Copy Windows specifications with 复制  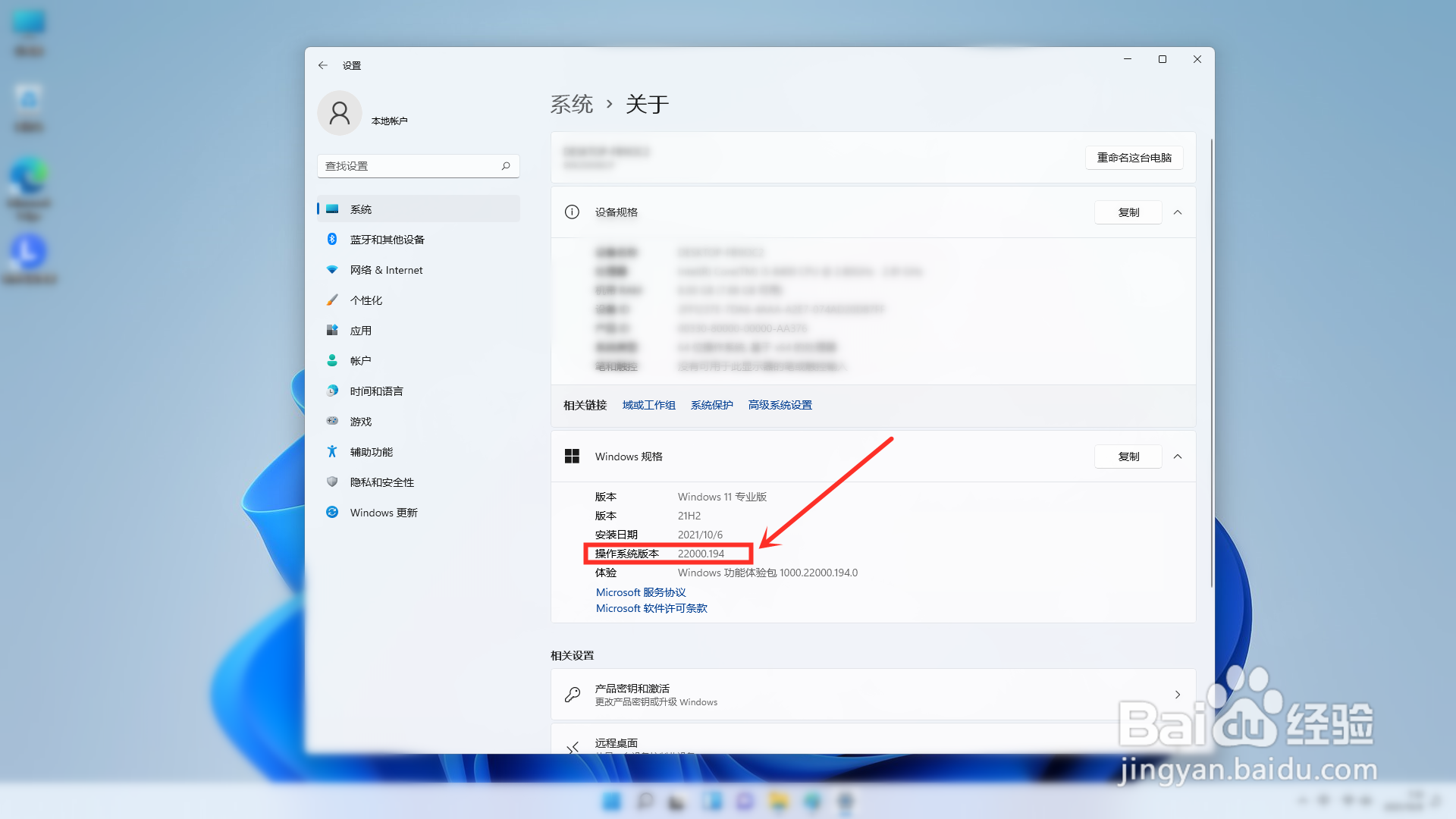point(1128,457)
